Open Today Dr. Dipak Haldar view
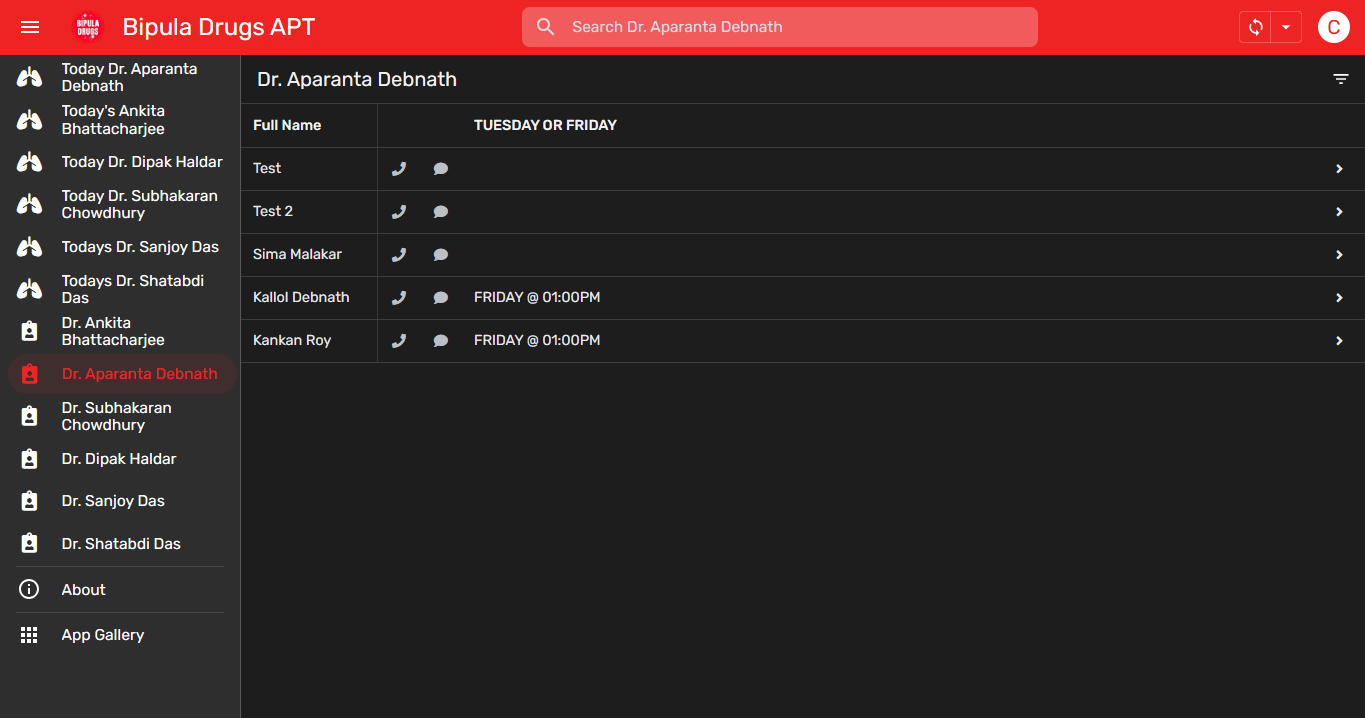The image size is (1365, 718). coord(120,162)
